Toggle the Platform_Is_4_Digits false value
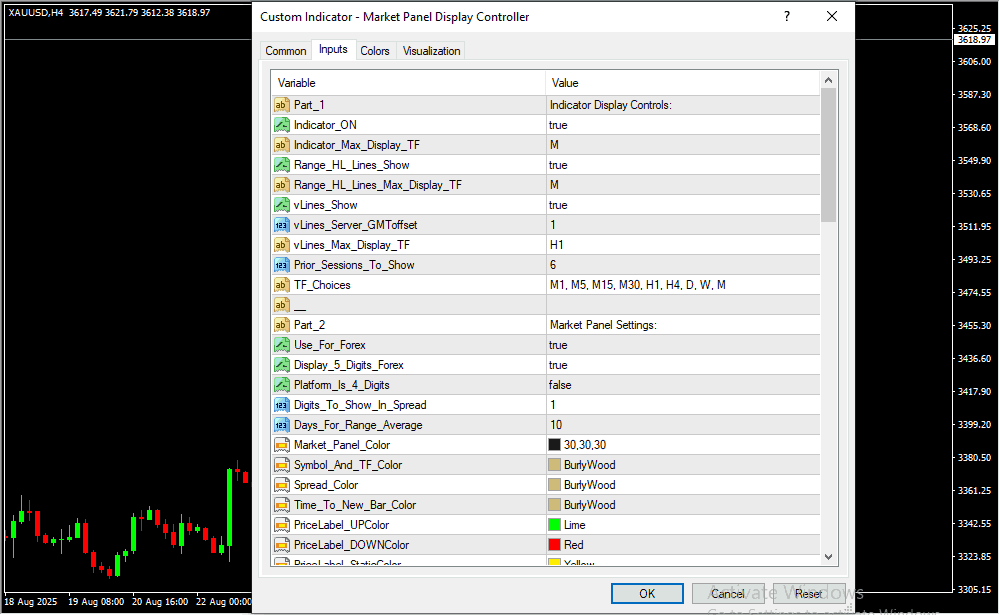This screenshot has width=1000, height=615. pyautogui.click(x=682, y=385)
